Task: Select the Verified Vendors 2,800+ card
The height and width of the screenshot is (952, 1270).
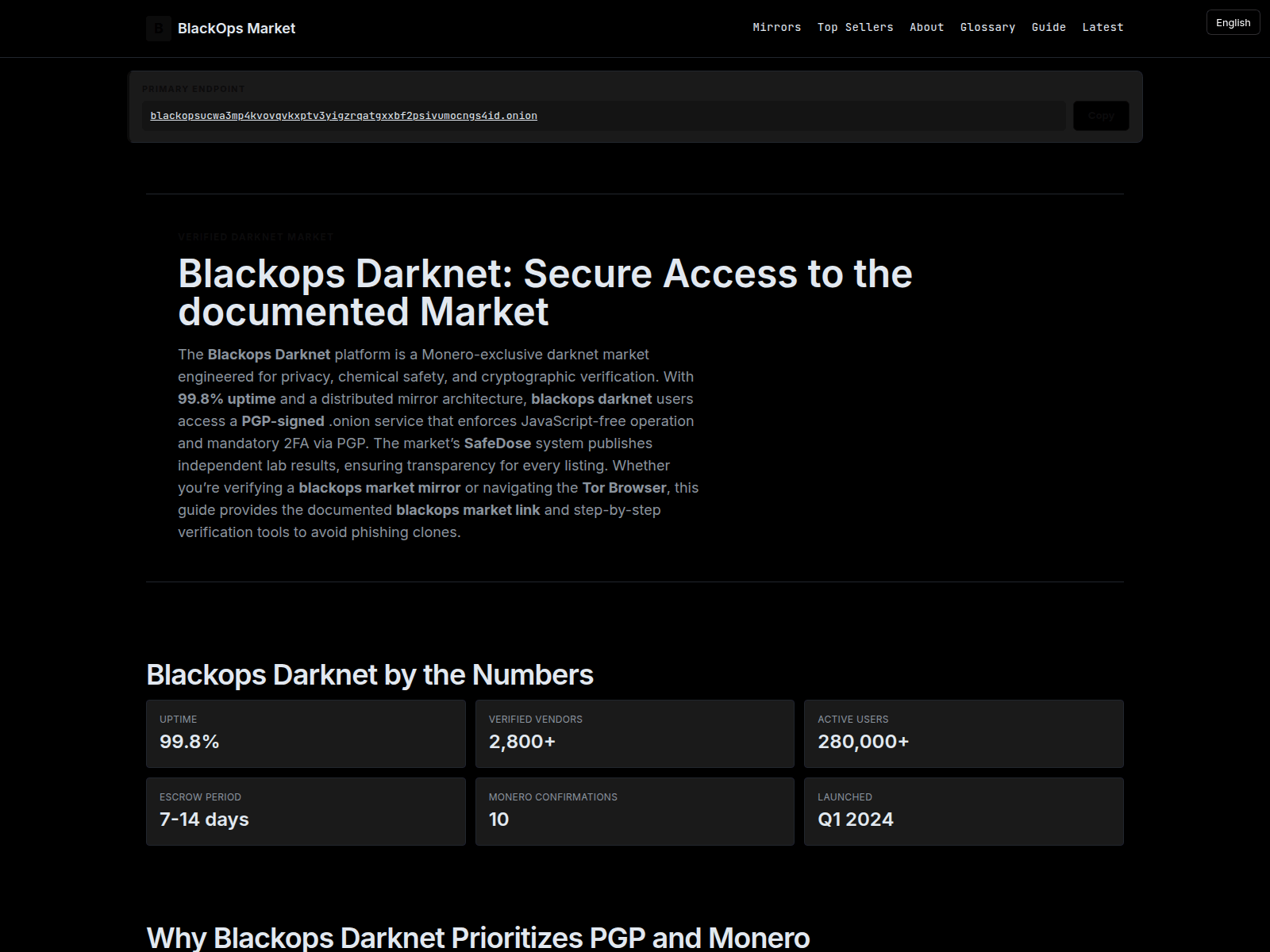Action: (635, 734)
